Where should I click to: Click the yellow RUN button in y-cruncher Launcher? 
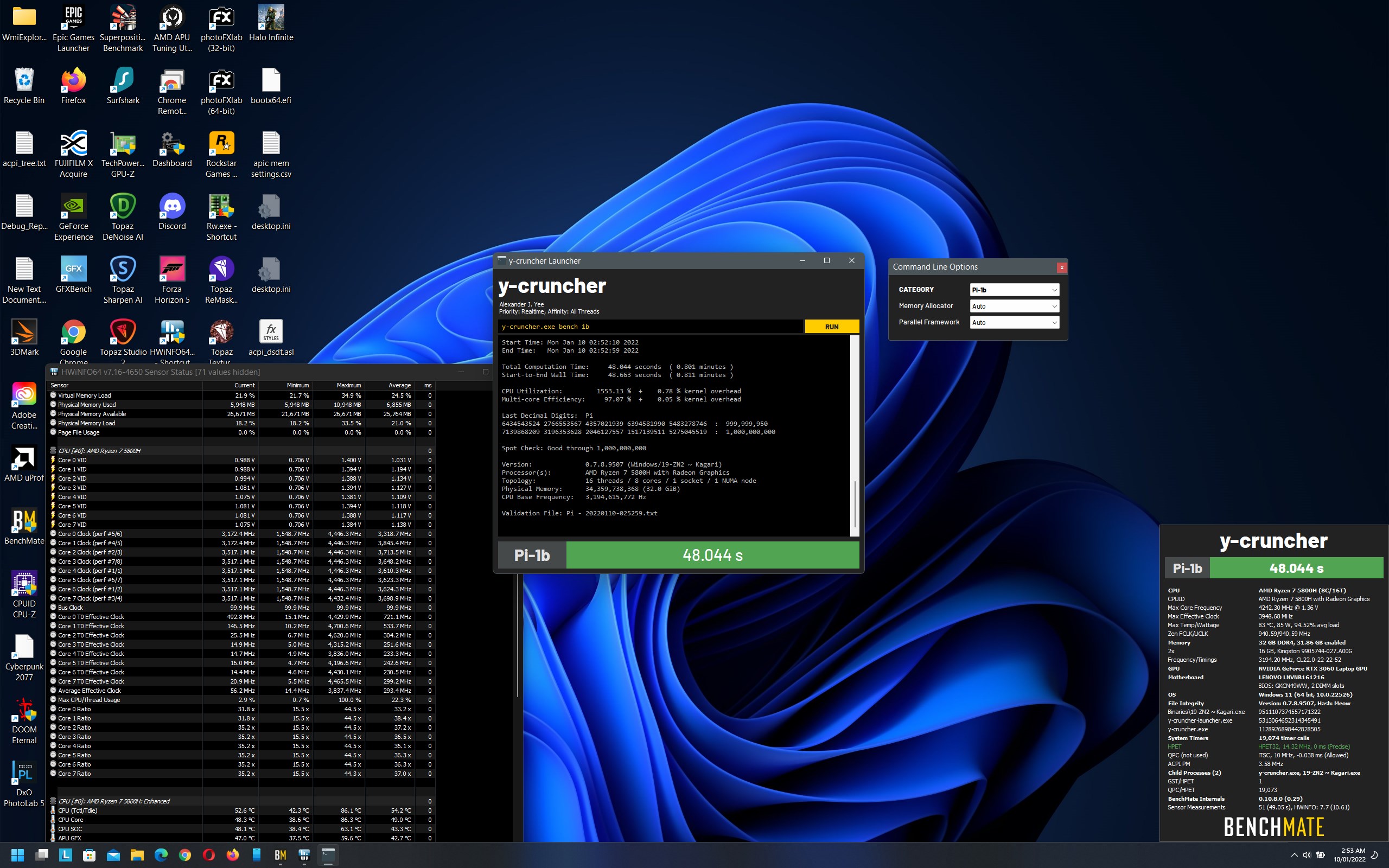[x=831, y=327]
